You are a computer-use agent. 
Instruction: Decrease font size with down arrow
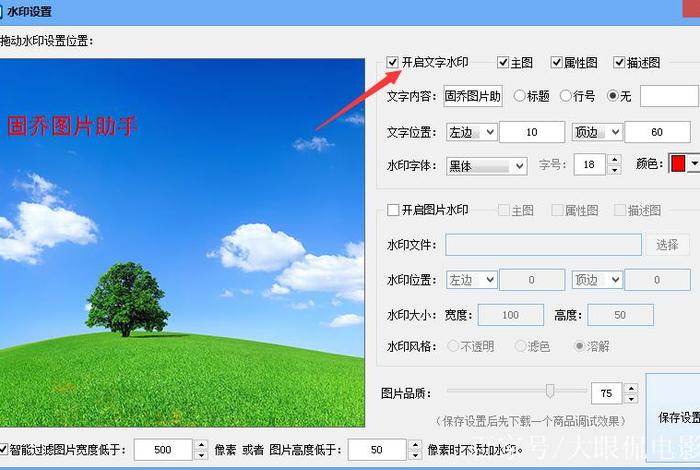click(615, 170)
